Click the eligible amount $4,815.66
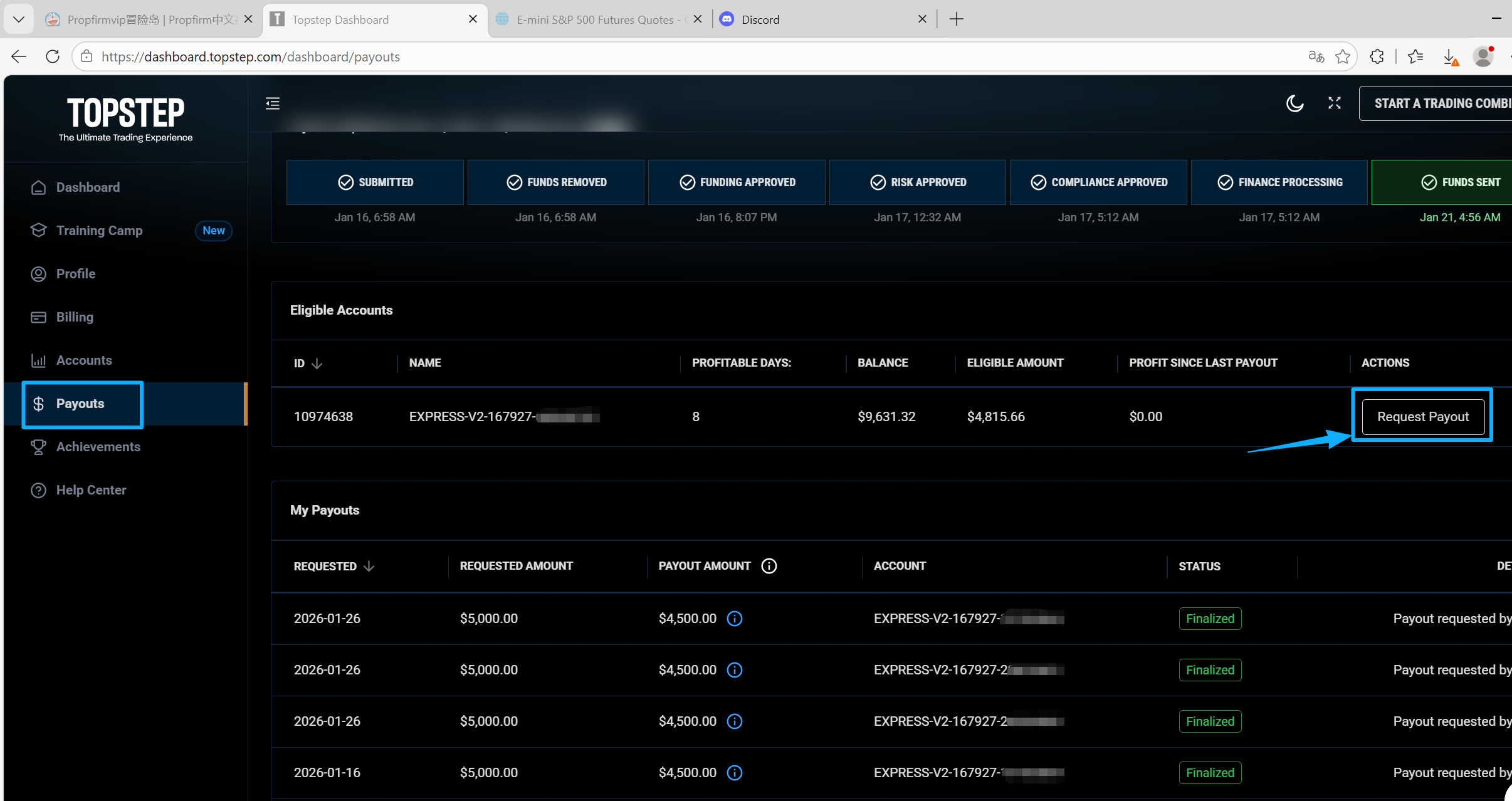1512x801 pixels. click(x=996, y=417)
